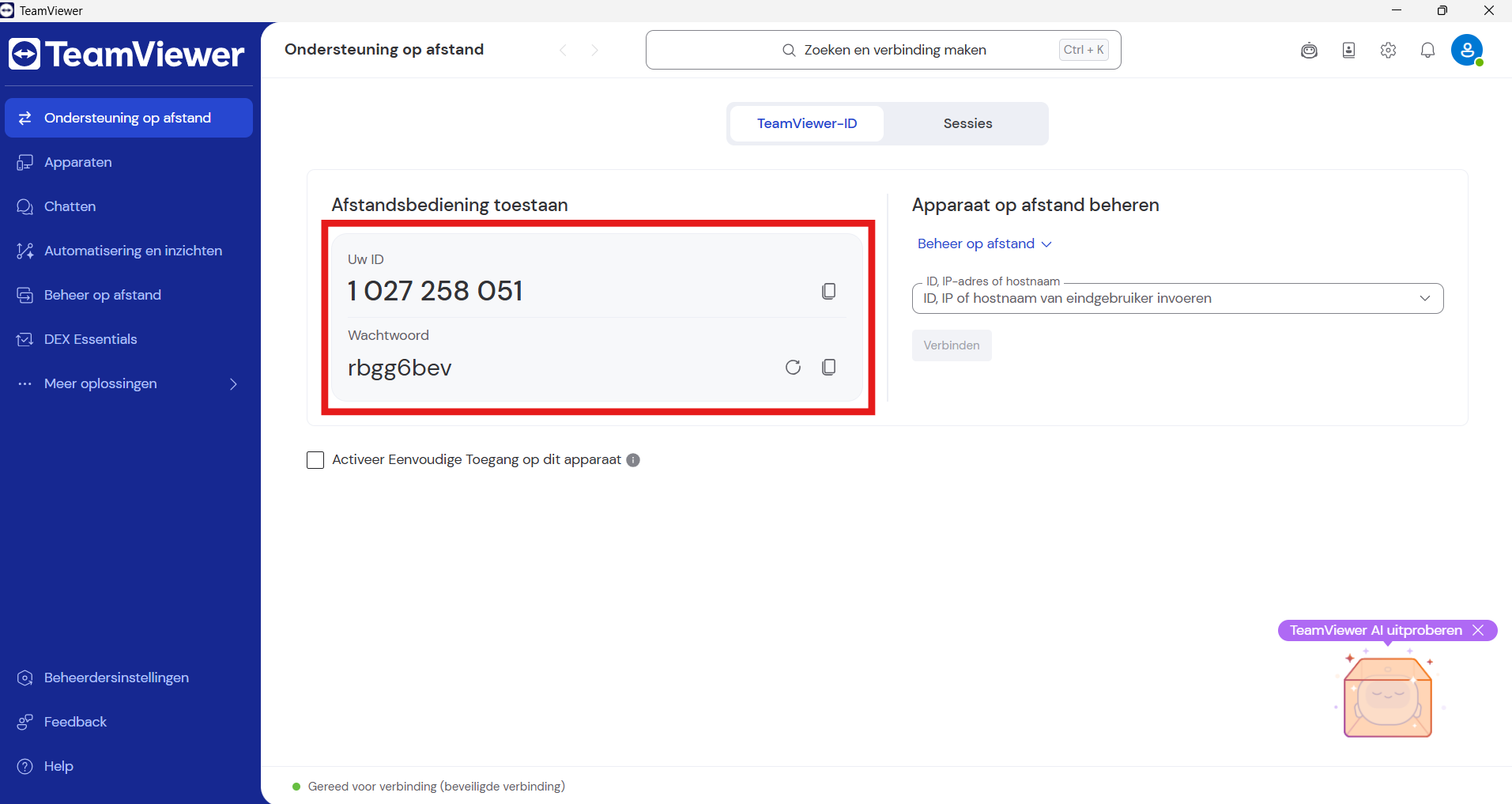Open settings gear in top bar
1512x804 pixels.
pyautogui.click(x=1388, y=50)
